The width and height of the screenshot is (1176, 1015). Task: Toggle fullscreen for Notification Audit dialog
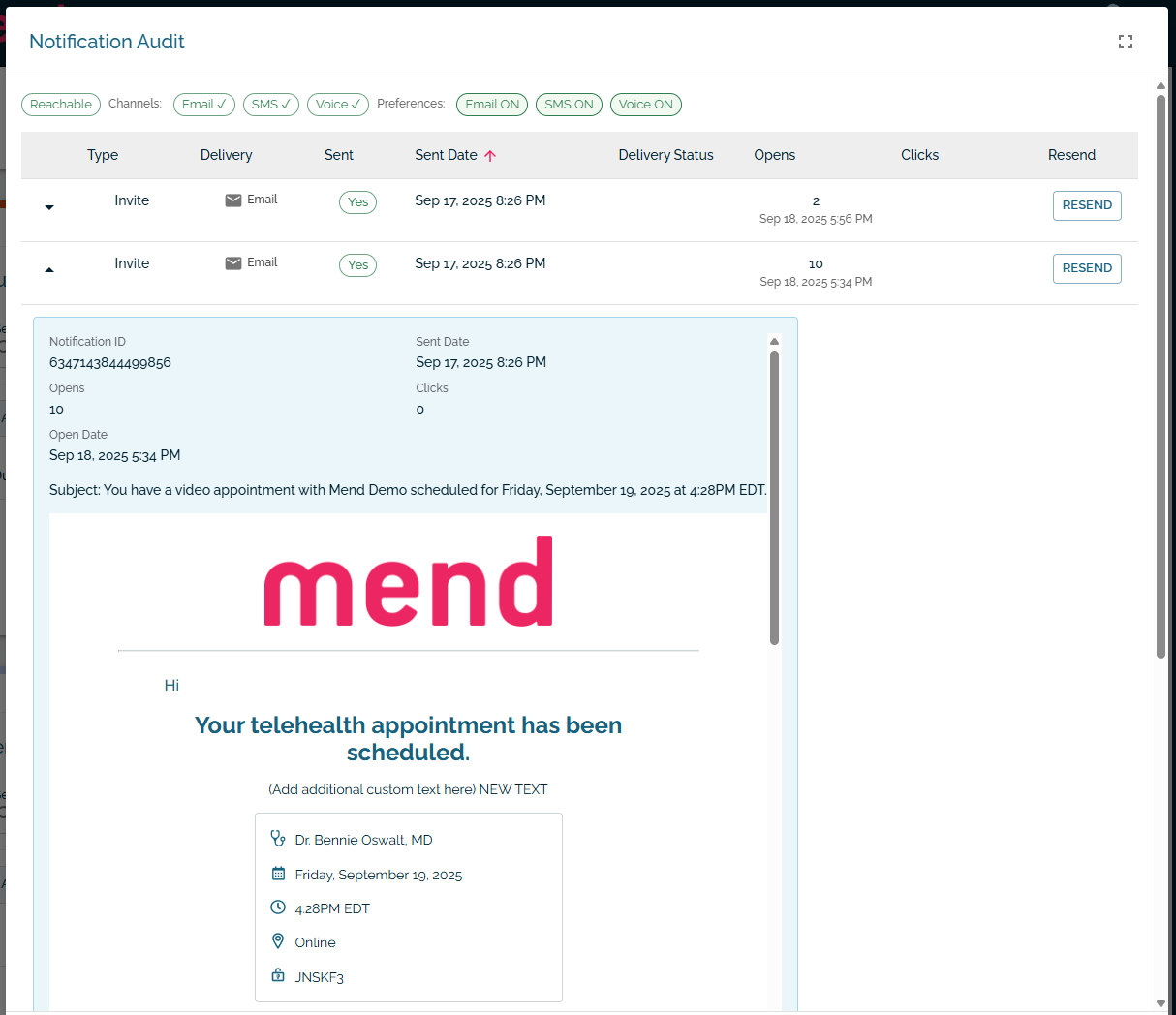pyautogui.click(x=1125, y=42)
